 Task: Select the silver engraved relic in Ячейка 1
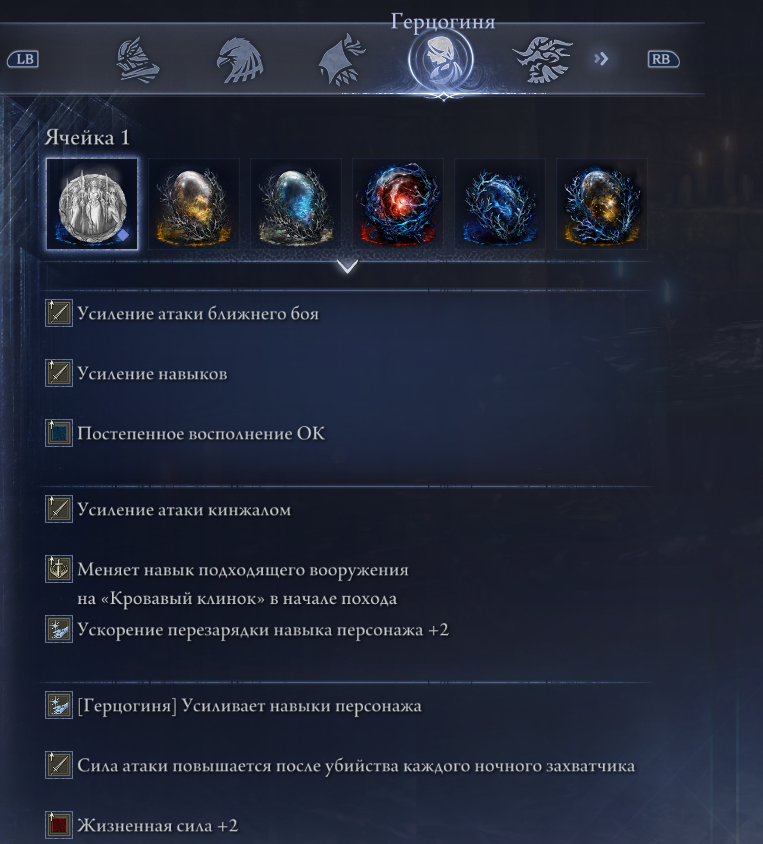[x=92, y=204]
